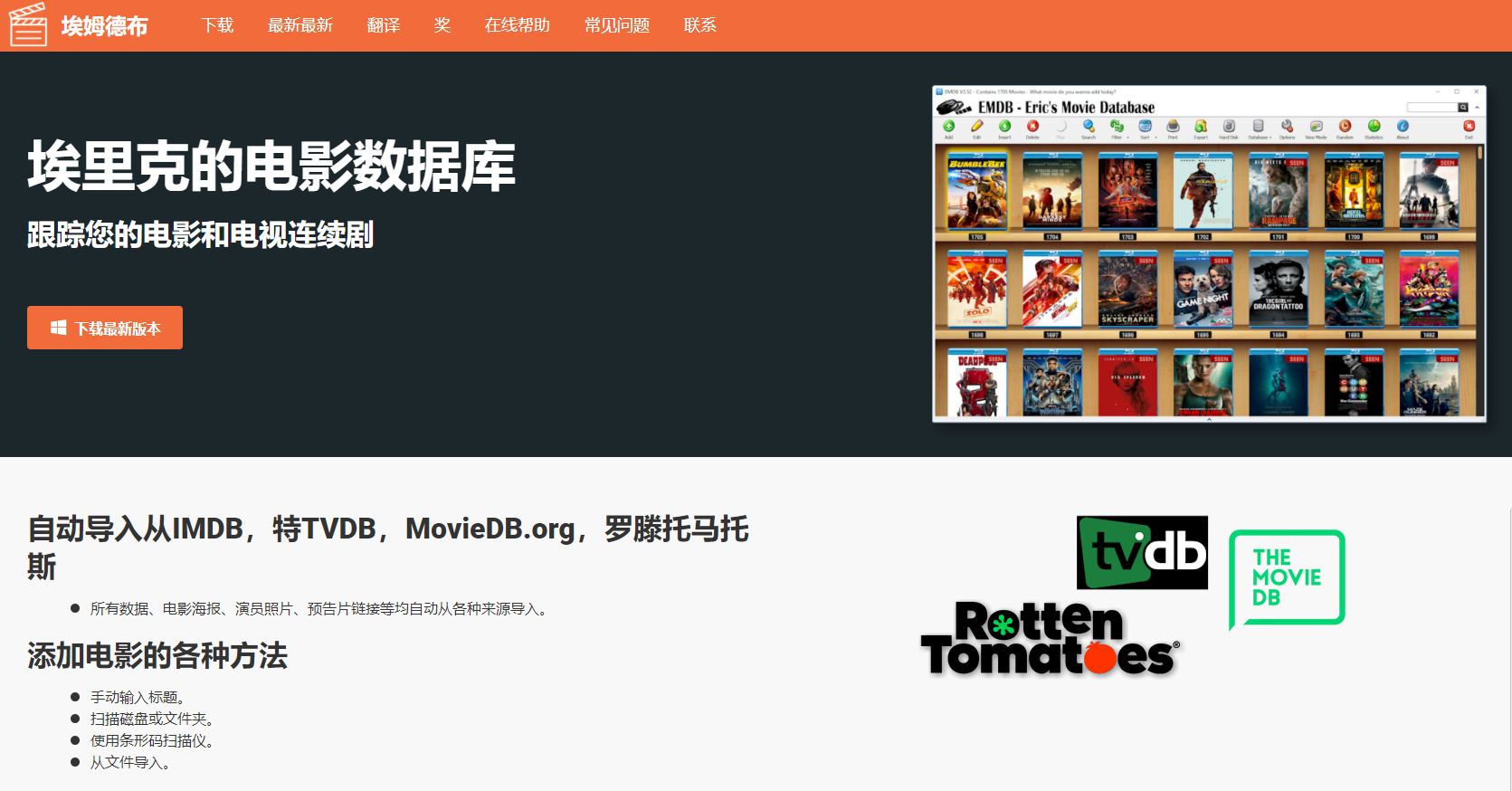Click the Insert icon in EMDB toolbar
The image size is (1512, 791).
1004,127
